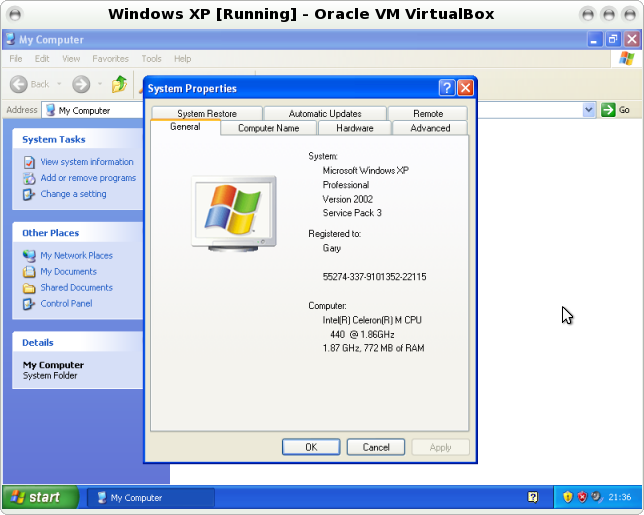Switch to the Remote tab

pyautogui.click(x=428, y=113)
